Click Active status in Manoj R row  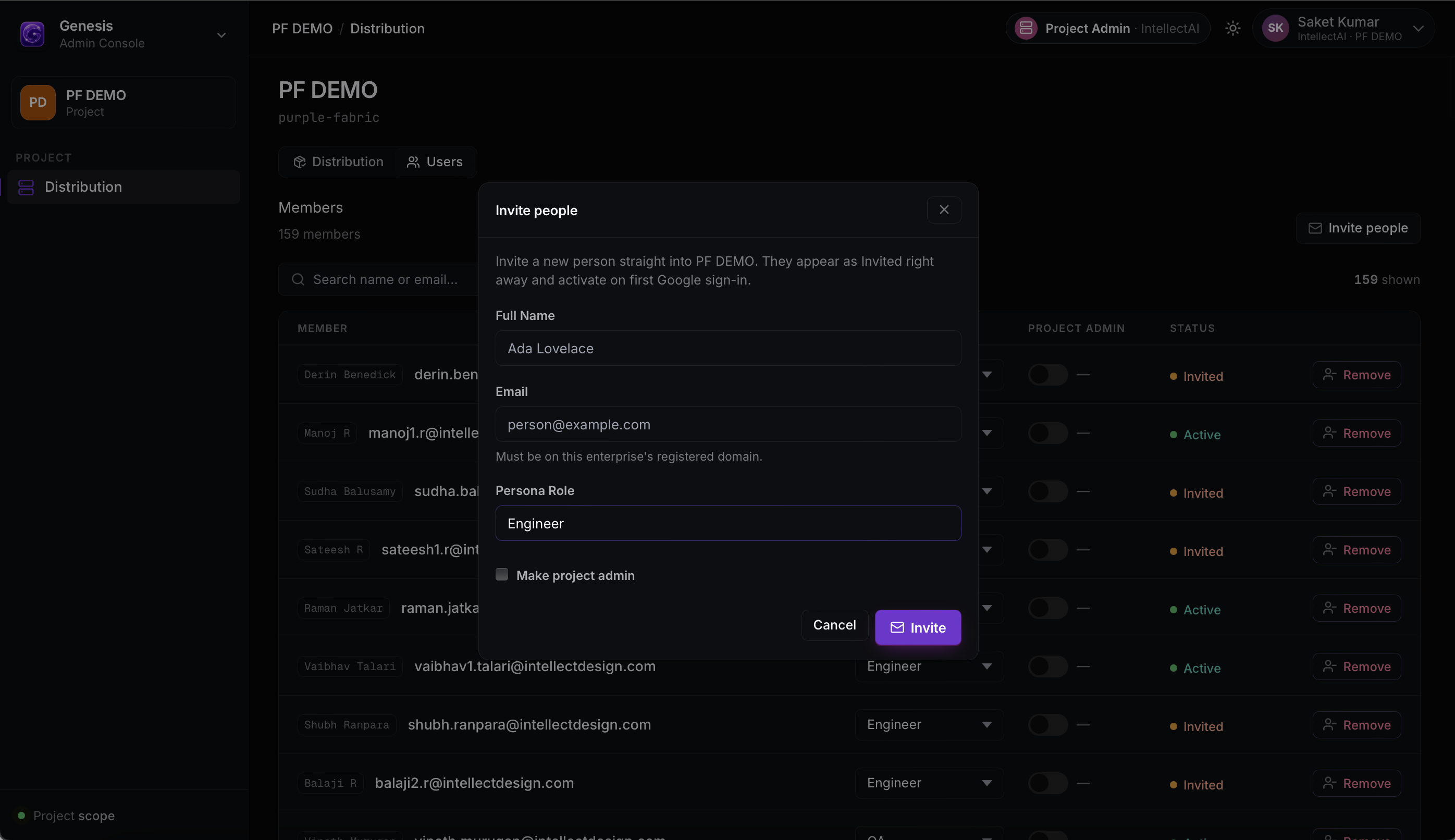(x=1195, y=435)
